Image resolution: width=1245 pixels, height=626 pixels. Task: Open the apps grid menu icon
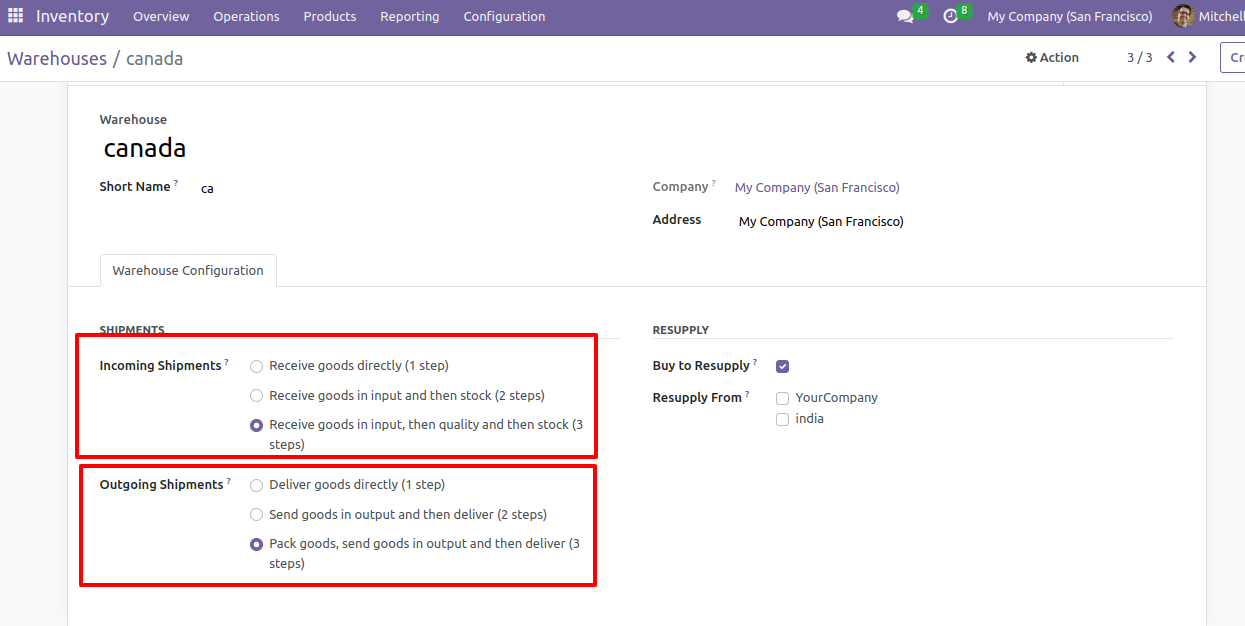tap(15, 16)
